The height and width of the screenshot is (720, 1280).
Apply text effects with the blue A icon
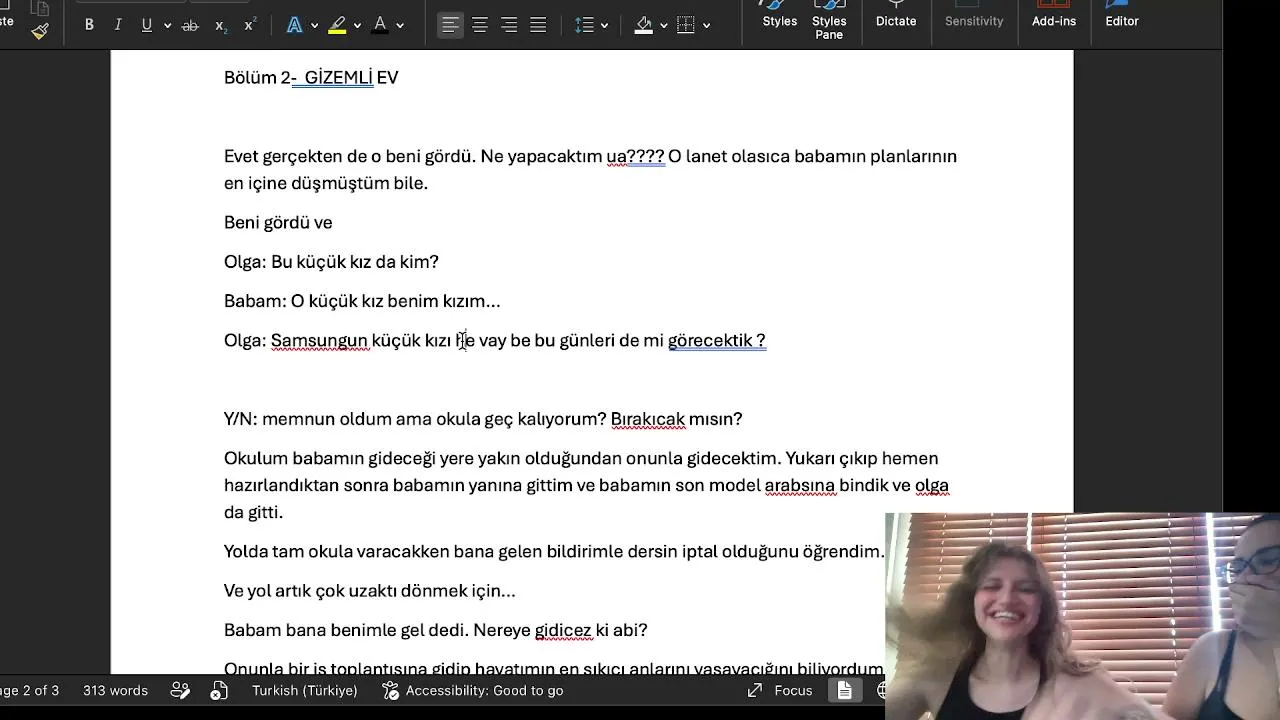pyautogui.click(x=294, y=25)
